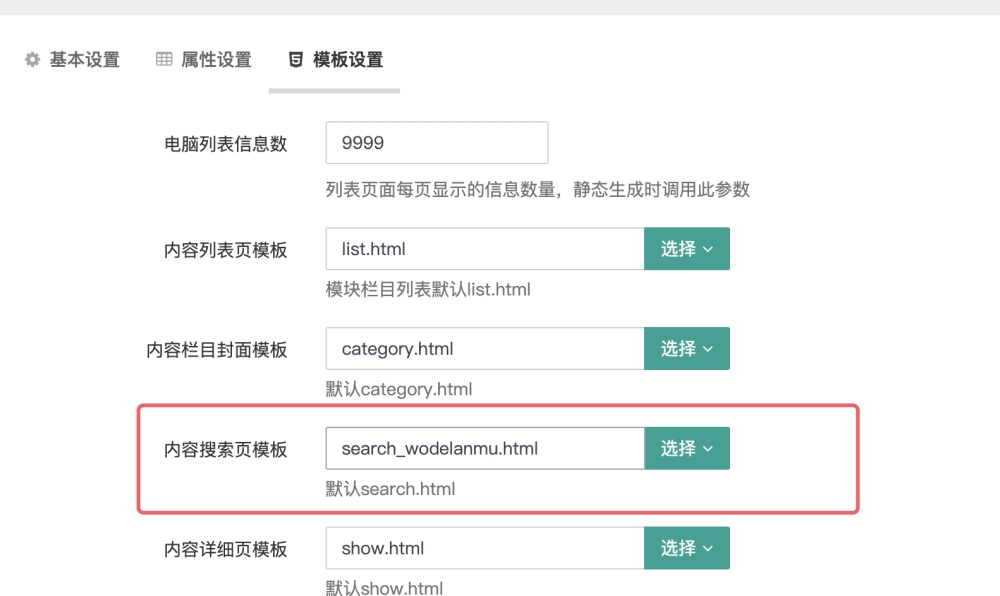Image resolution: width=1000 pixels, height=596 pixels.
Task: Click the 内容栏目封面模板 label
Action: [x=217, y=350]
